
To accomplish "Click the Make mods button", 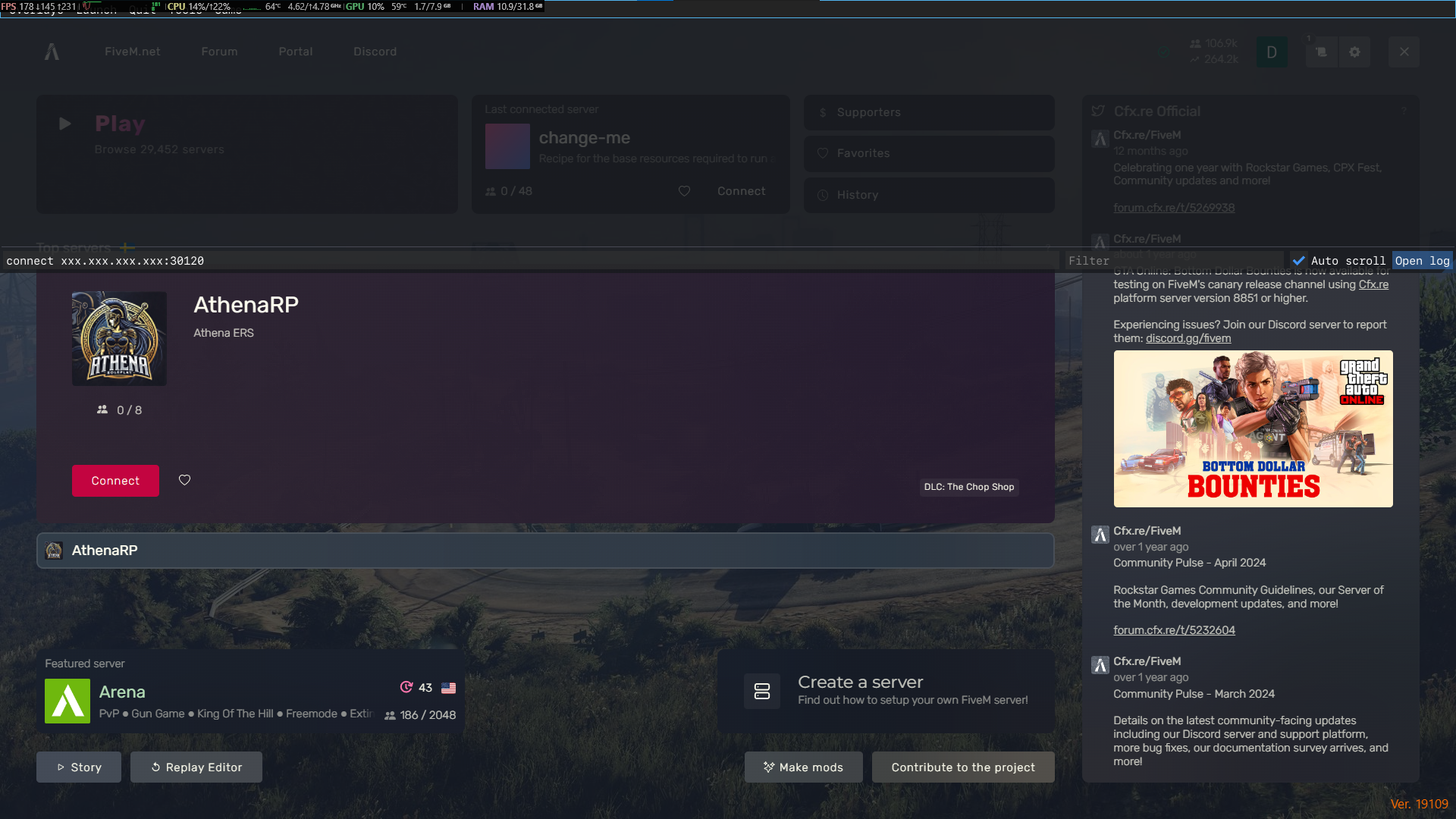I will pos(804,767).
